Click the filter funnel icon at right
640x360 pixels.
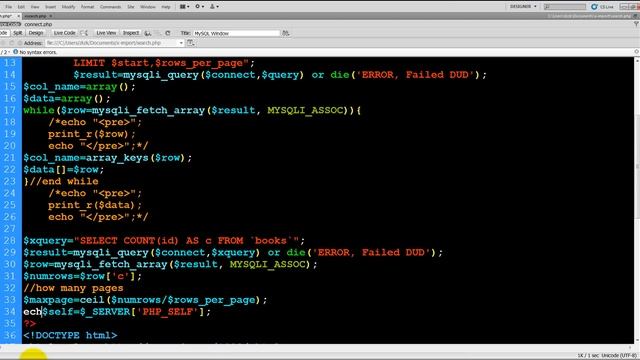[x=636, y=24]
